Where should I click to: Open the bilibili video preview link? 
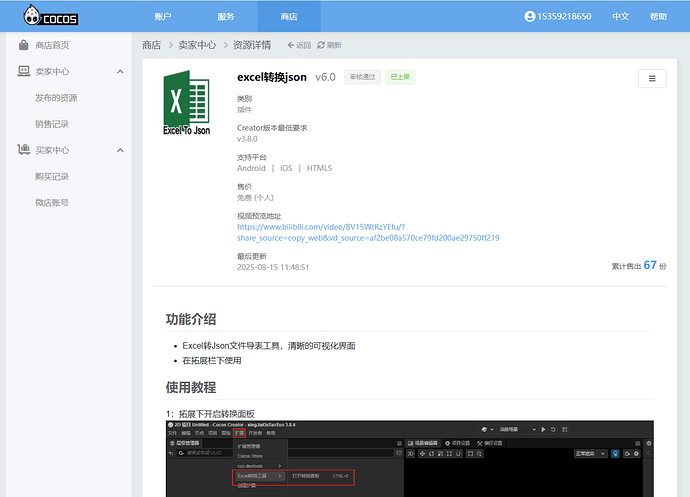click(368, 232)
